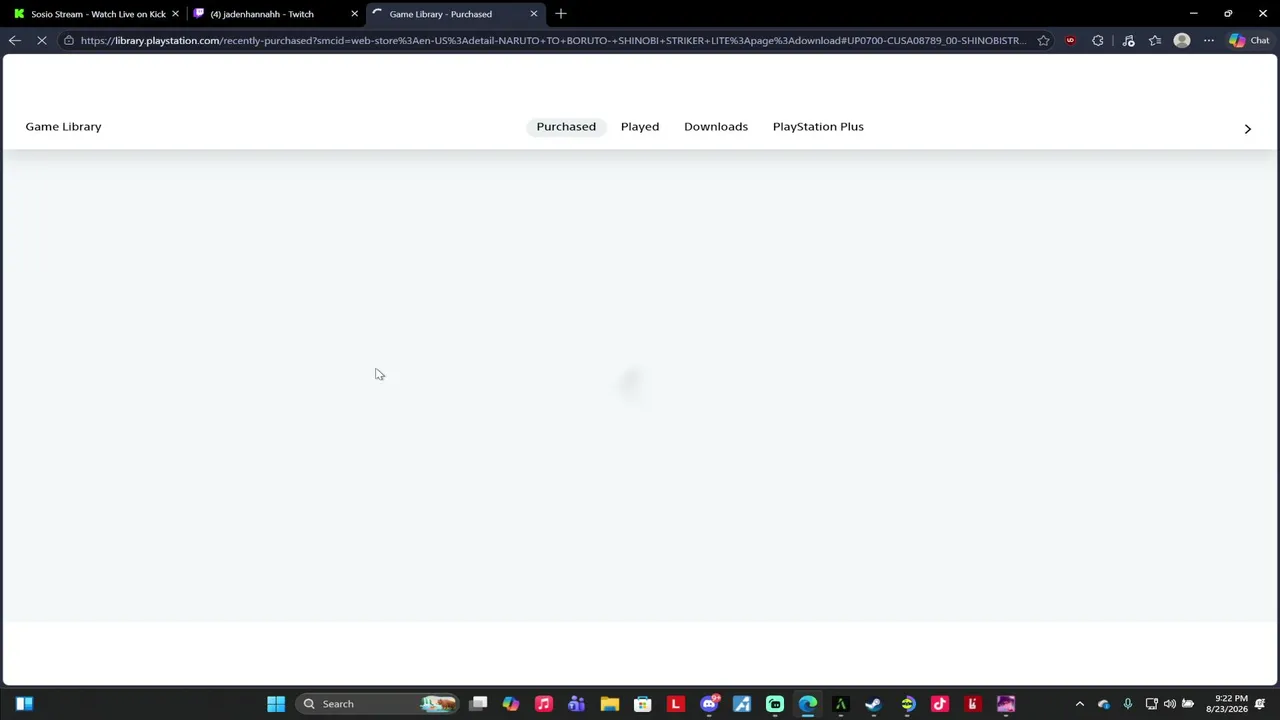Open media control music note icon
The height and width of the screenshot is (720, 1280).
[1128, 41]
